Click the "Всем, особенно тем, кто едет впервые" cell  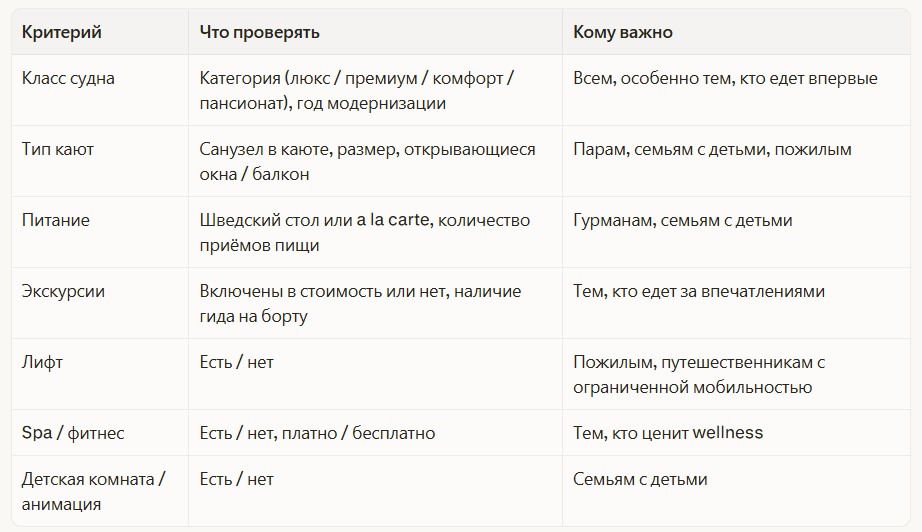(725, 78)
